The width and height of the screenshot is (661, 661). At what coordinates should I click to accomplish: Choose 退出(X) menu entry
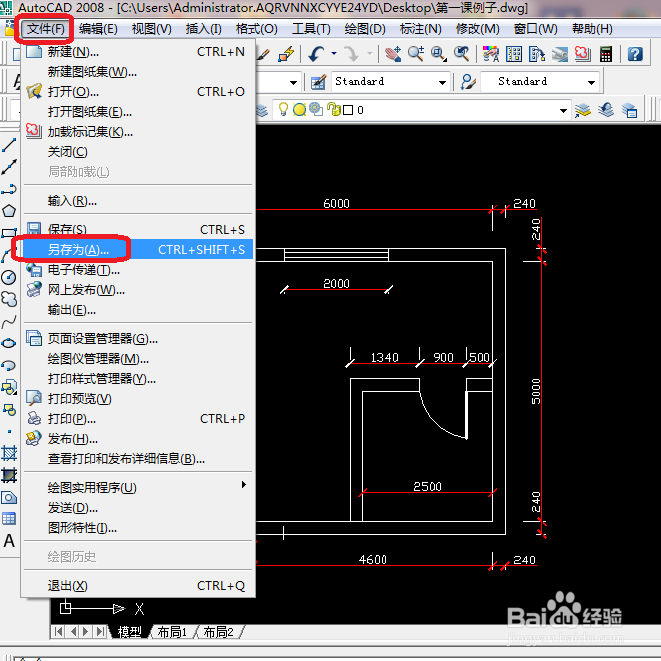click(138, 586)
